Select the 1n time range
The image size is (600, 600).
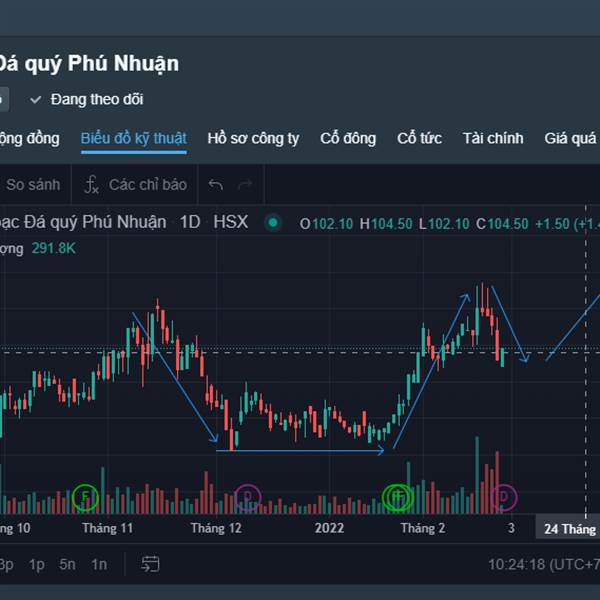tap(99, 564)
